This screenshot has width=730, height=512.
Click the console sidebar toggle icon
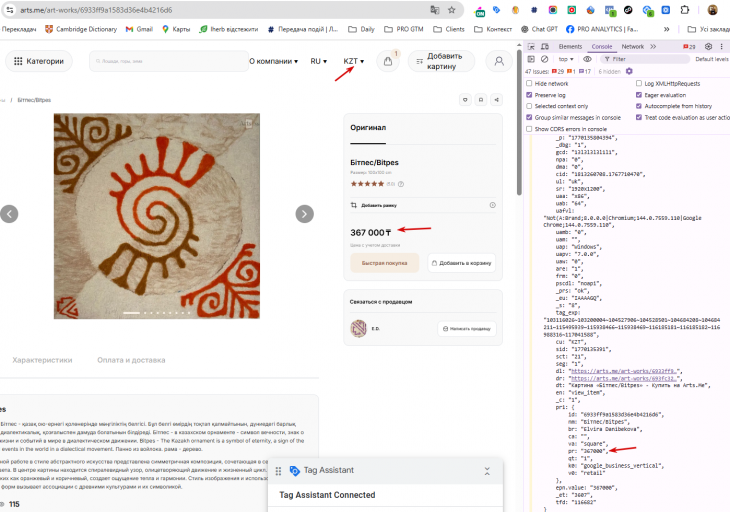pos(531,59)
